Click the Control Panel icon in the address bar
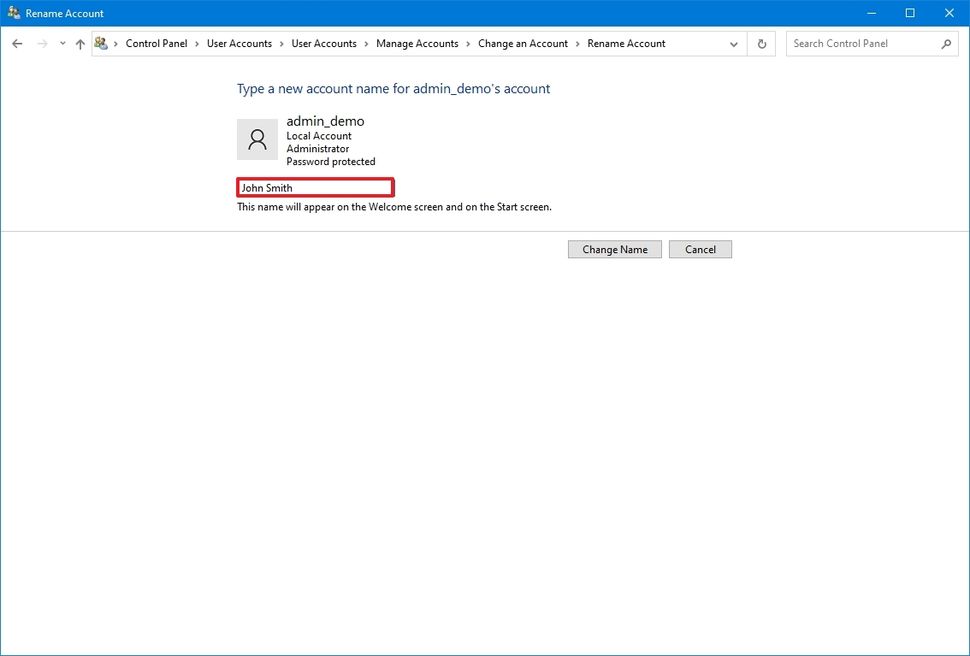 click(x=100, y=43)
